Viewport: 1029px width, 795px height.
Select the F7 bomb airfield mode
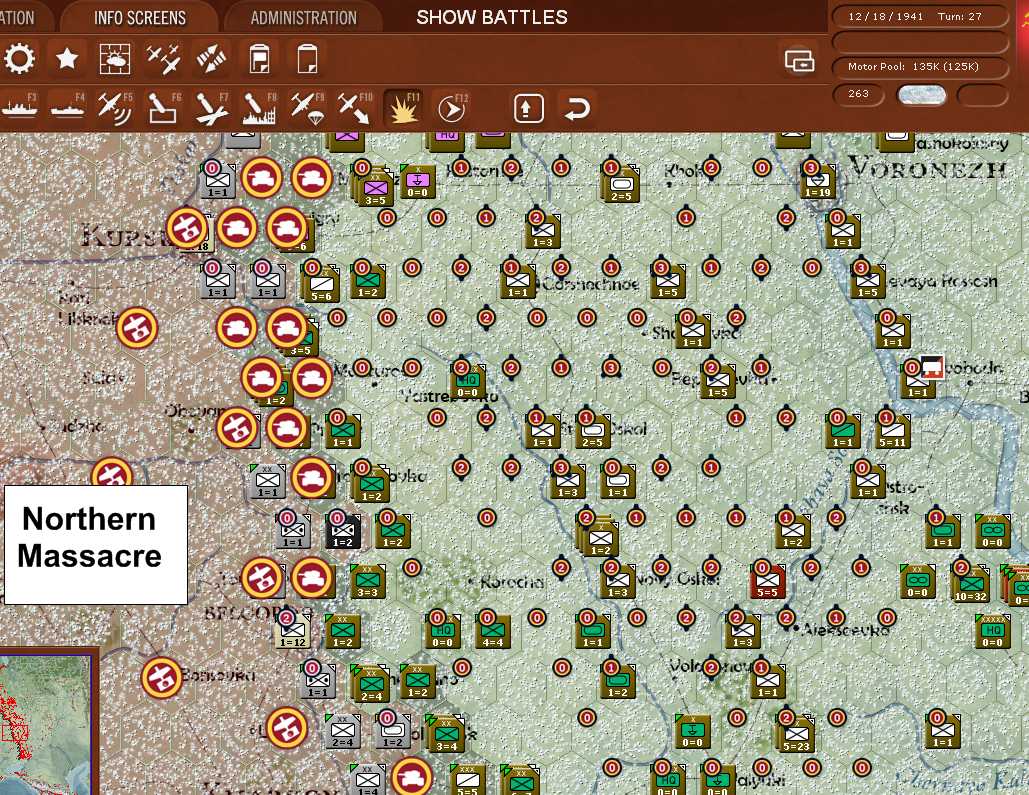pos(211,108)
